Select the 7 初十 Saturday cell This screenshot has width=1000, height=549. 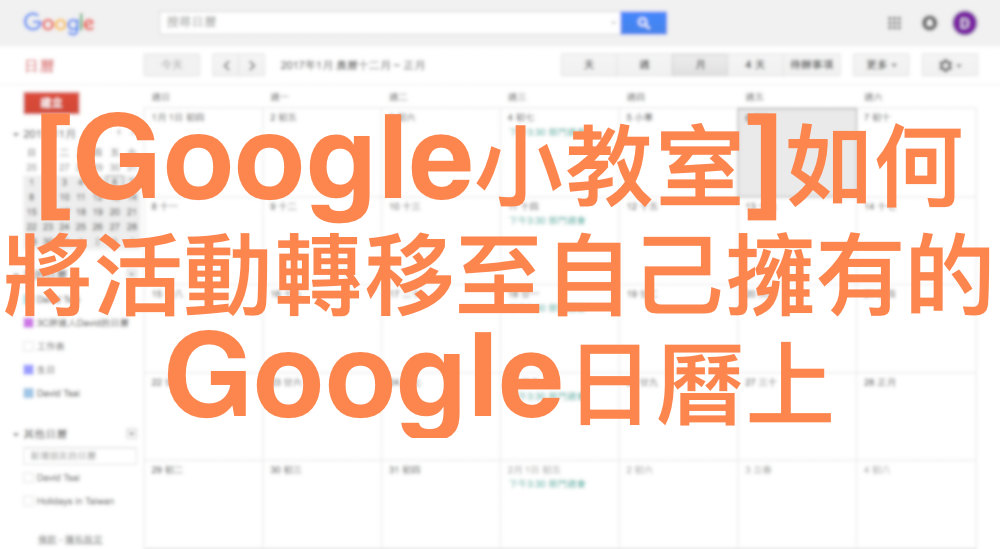[916, 153]
